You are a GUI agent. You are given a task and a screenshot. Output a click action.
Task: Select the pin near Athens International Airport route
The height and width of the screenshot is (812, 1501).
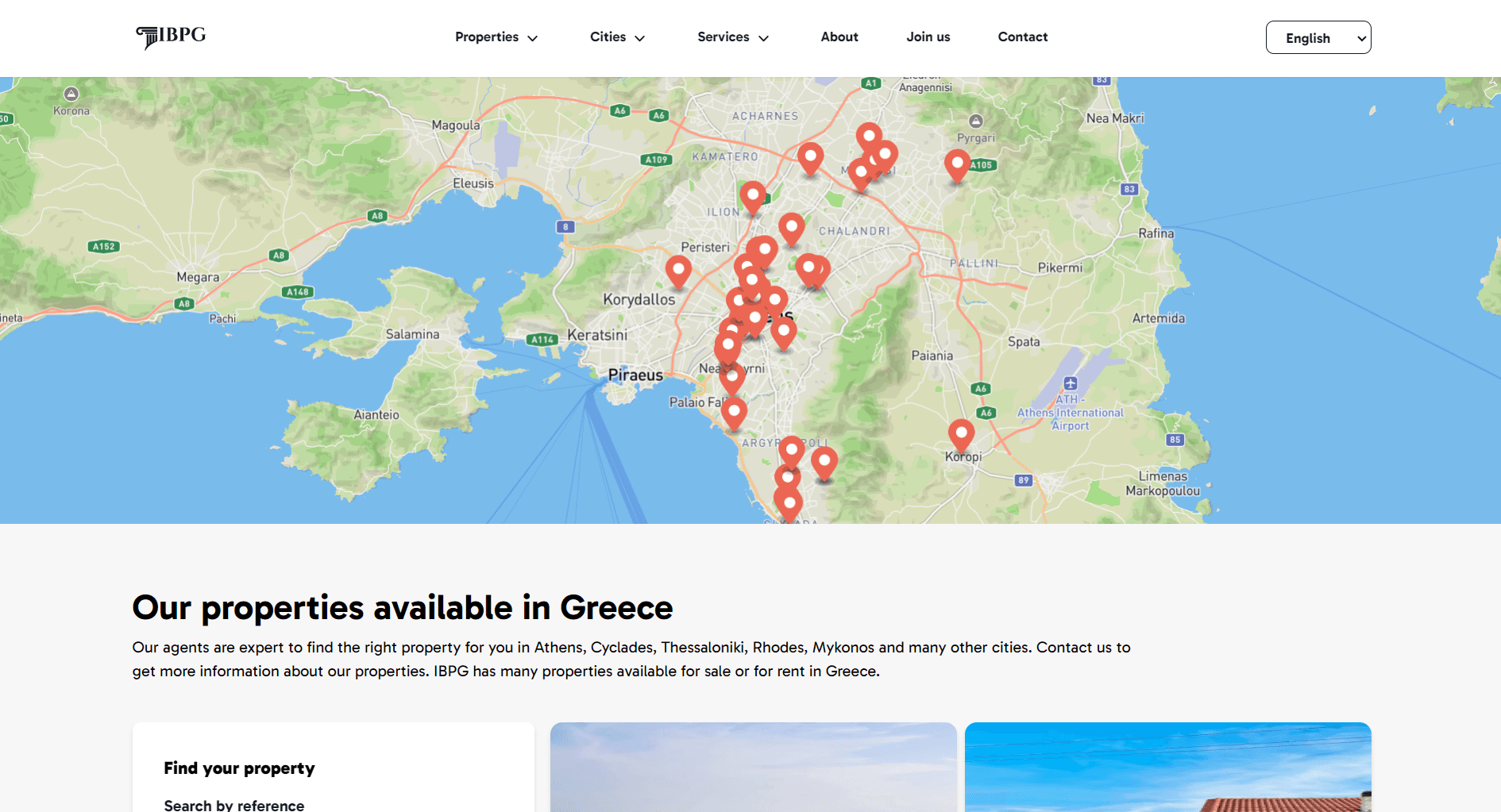point(961,434)
